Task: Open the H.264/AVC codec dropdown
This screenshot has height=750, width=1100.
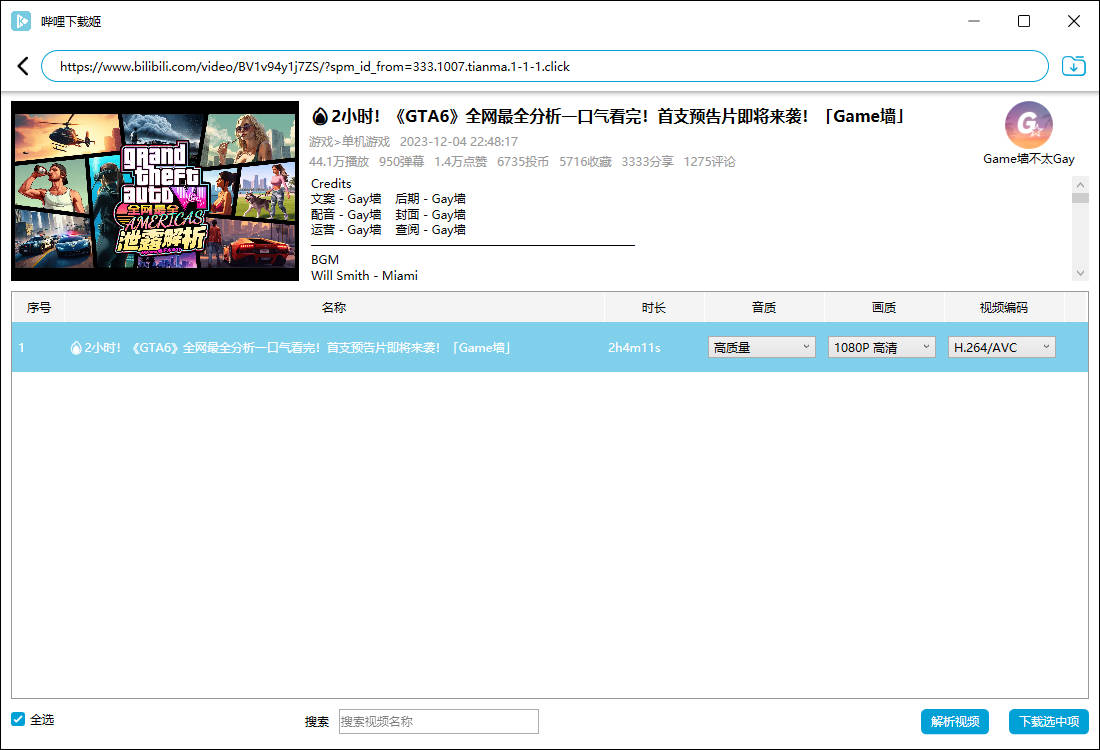Action: (x=1001, y=347)
